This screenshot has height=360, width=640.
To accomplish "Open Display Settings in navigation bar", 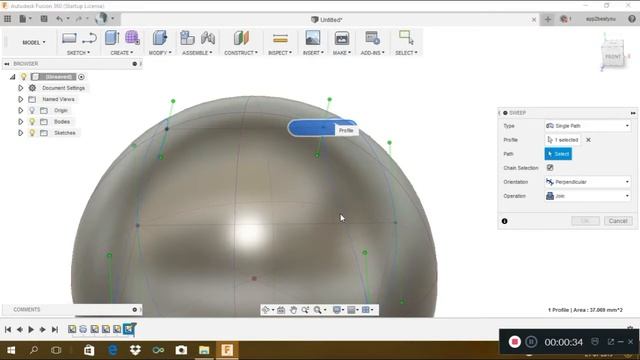I will click(338, 310).
